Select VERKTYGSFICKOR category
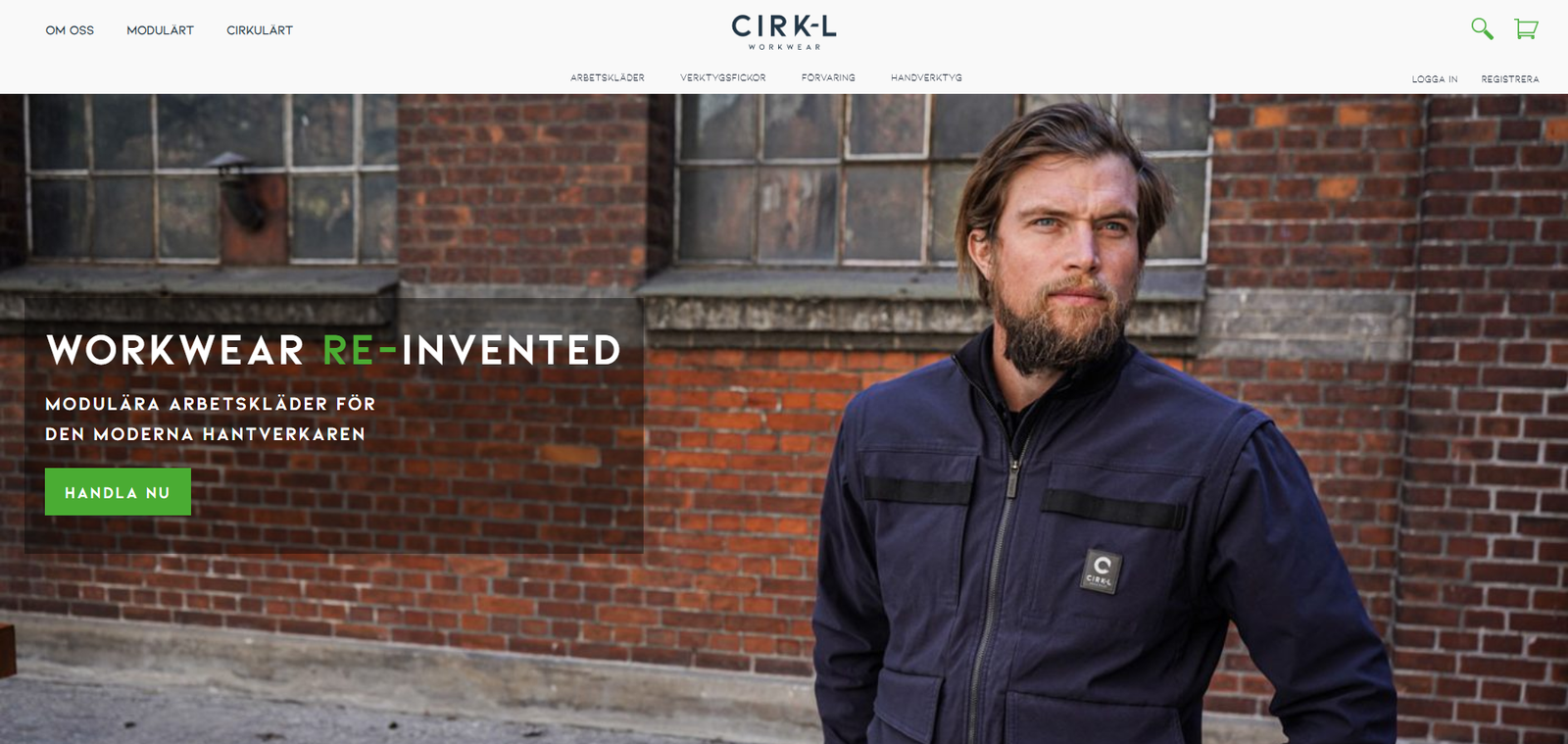1568x744 pixels. pos(723,77)
